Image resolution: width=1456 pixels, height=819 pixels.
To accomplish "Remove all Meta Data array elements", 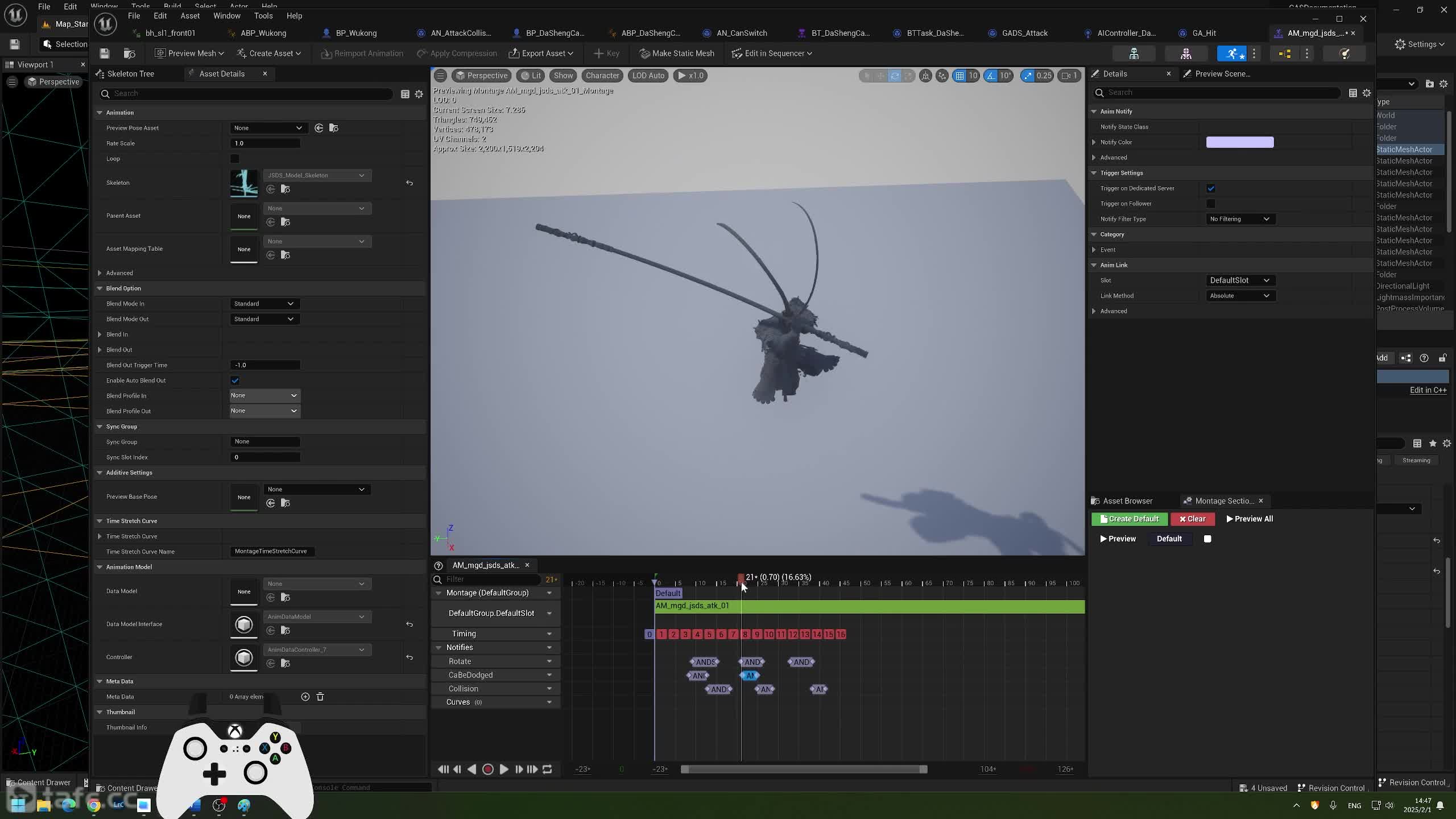I will tap(320, 697).
